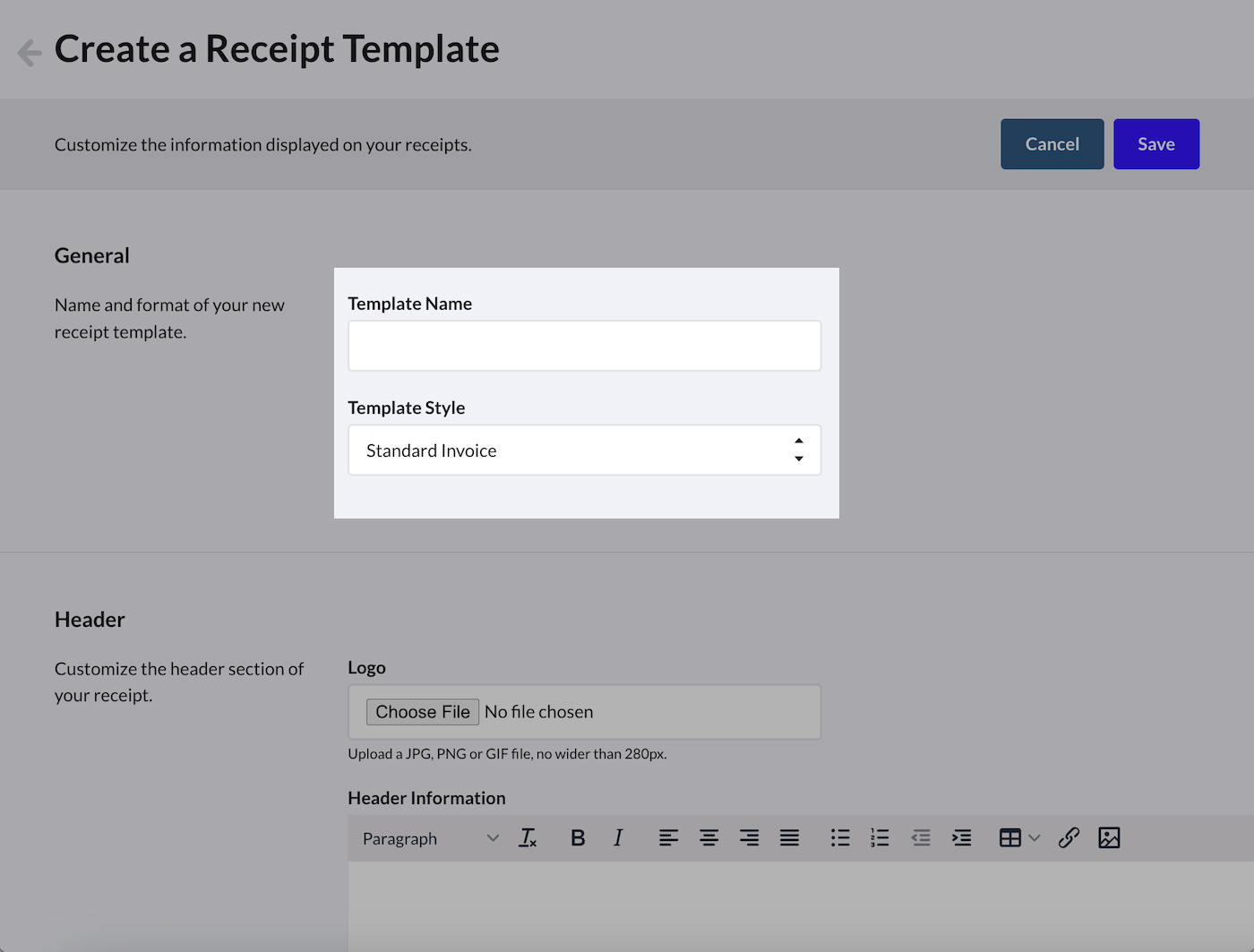The width and height of the screenshot is (1254, 952).
Task: Open the table insert dropdown
Action: click(1019, 838)
